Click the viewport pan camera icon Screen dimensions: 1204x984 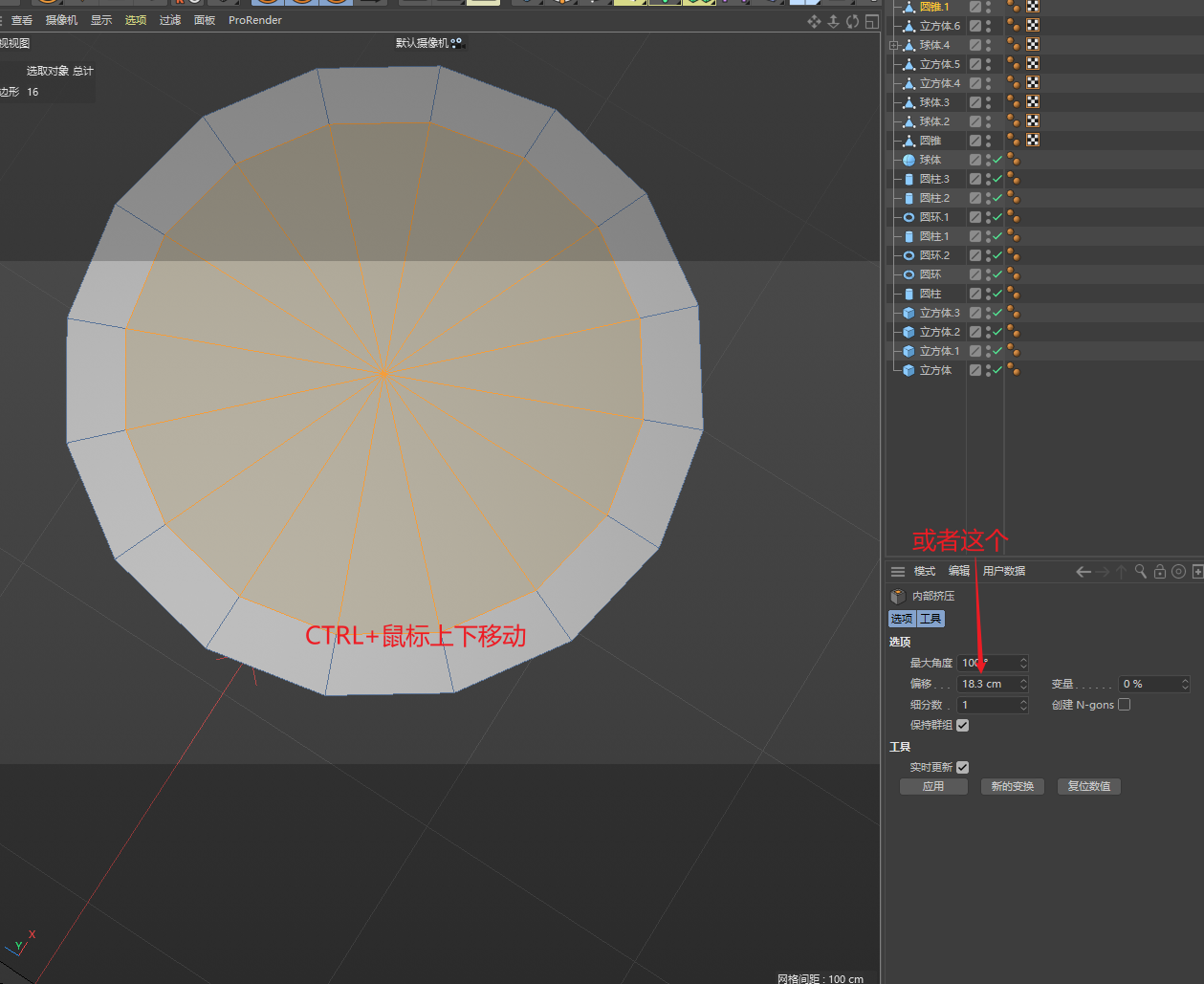[814, 21]
